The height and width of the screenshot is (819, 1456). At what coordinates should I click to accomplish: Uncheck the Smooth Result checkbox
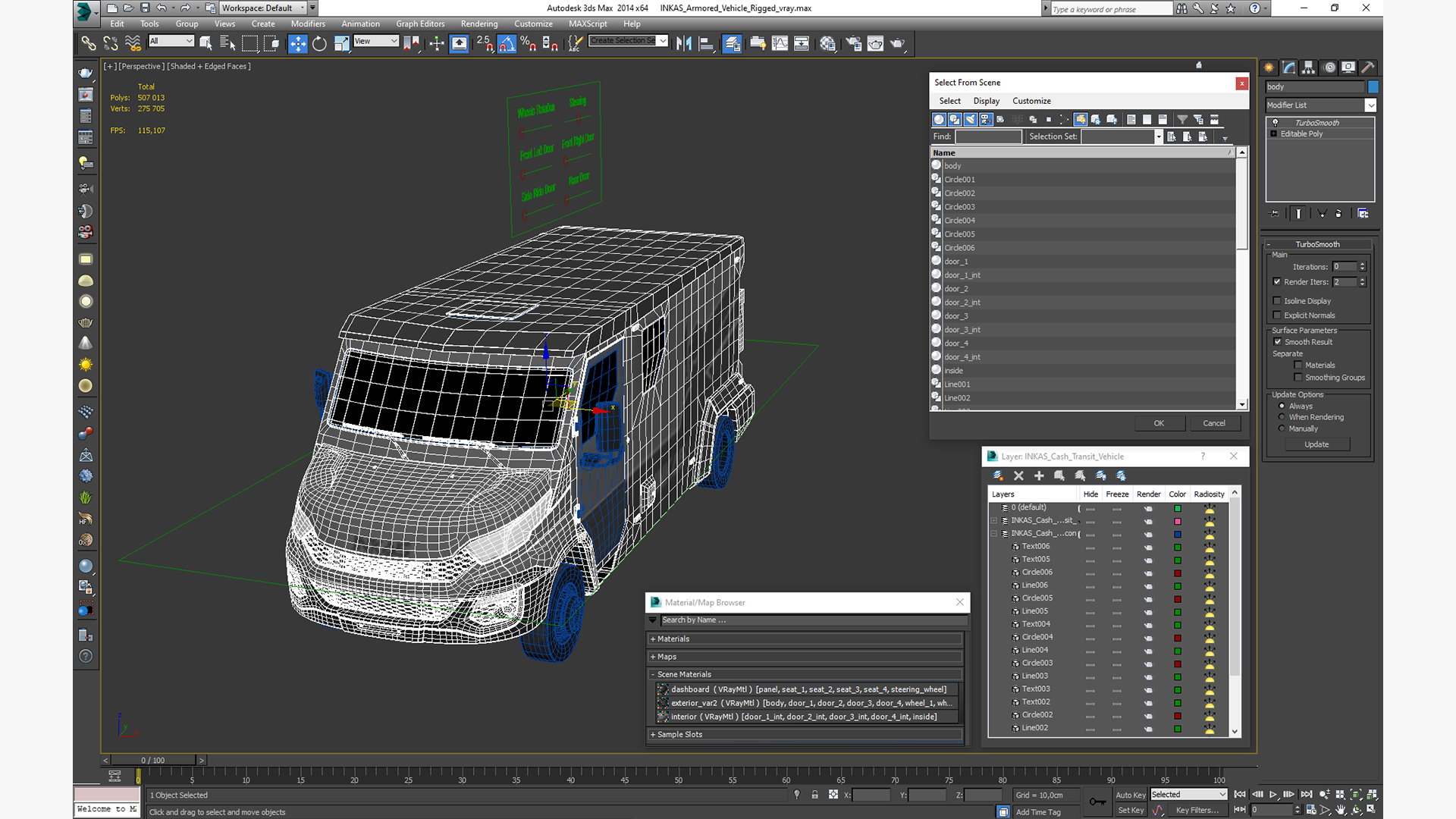[x=1278, y=342]
